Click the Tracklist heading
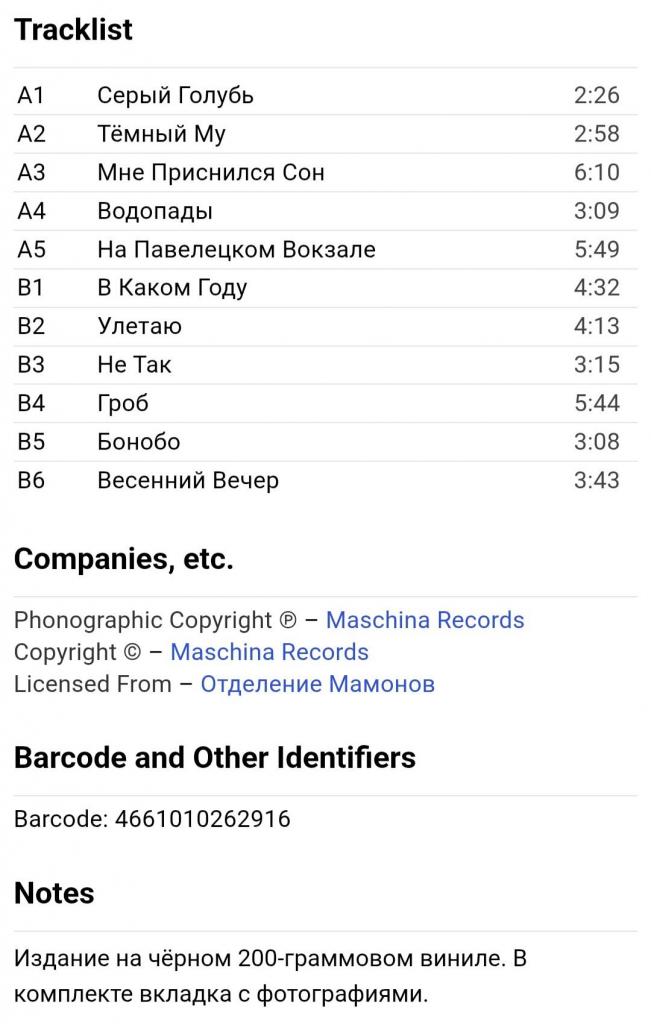The height and width of the screenshot is (1024, 651). click(73, 30)
